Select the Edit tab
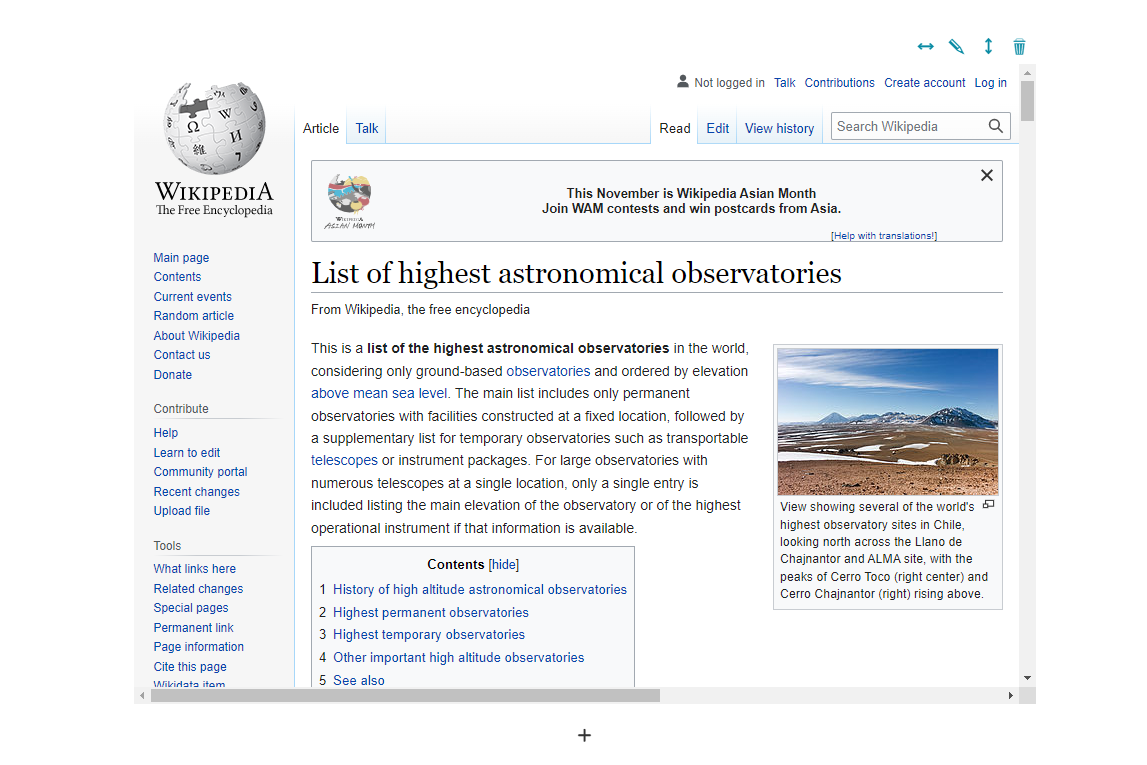This screenshot has height=765, width=1147. click(x=717, y=128)
